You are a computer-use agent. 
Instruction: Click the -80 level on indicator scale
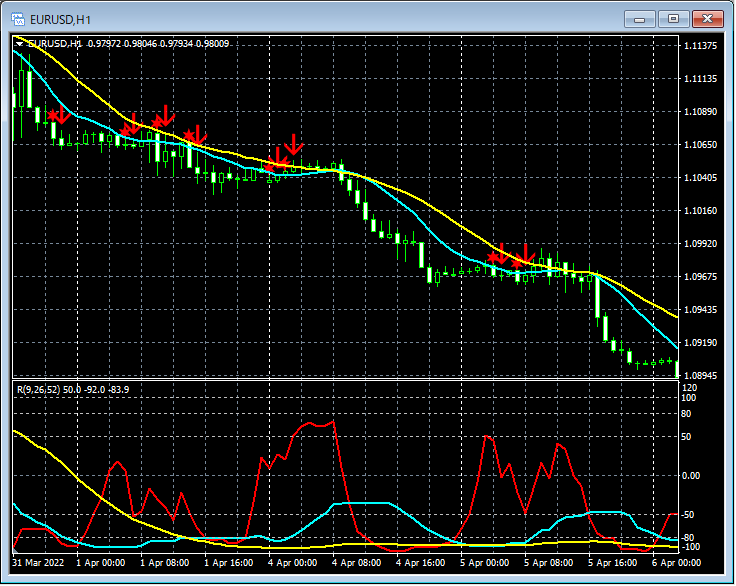coord(688,538)
